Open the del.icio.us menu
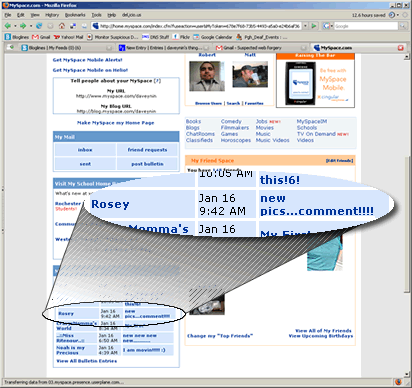Screen dimensions: 412x388 [x=131, y=15]
